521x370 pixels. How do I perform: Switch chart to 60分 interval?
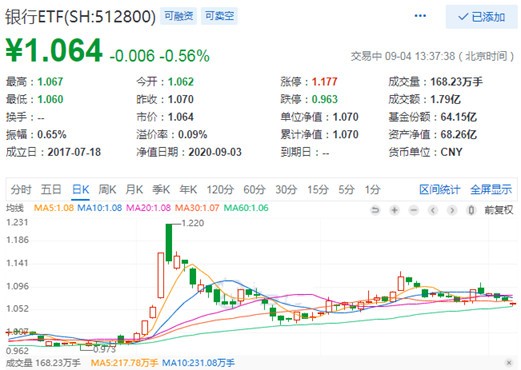(x=254, y=189)
